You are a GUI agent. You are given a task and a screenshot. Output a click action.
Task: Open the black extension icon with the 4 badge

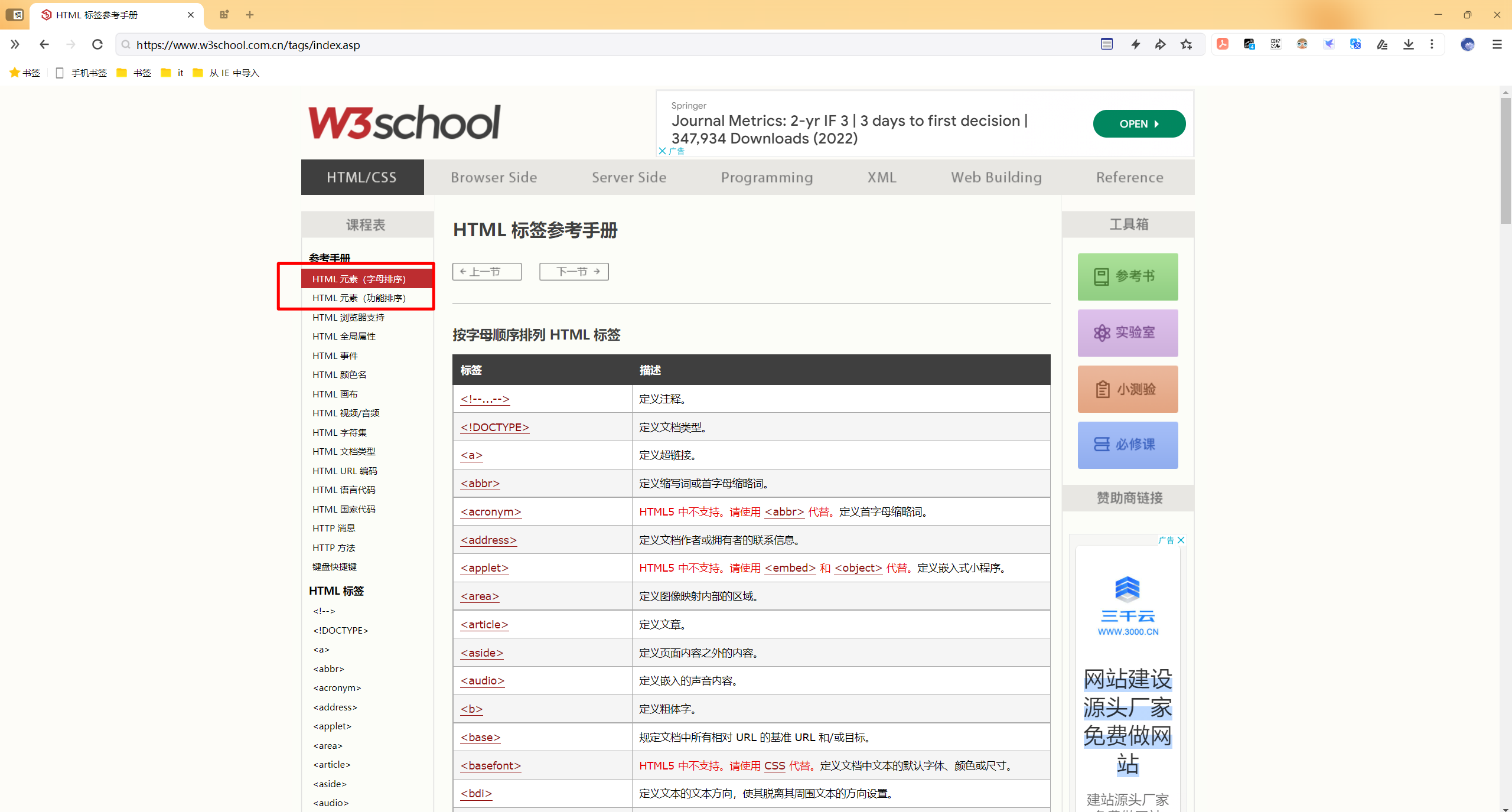(x=1249, y=44)
